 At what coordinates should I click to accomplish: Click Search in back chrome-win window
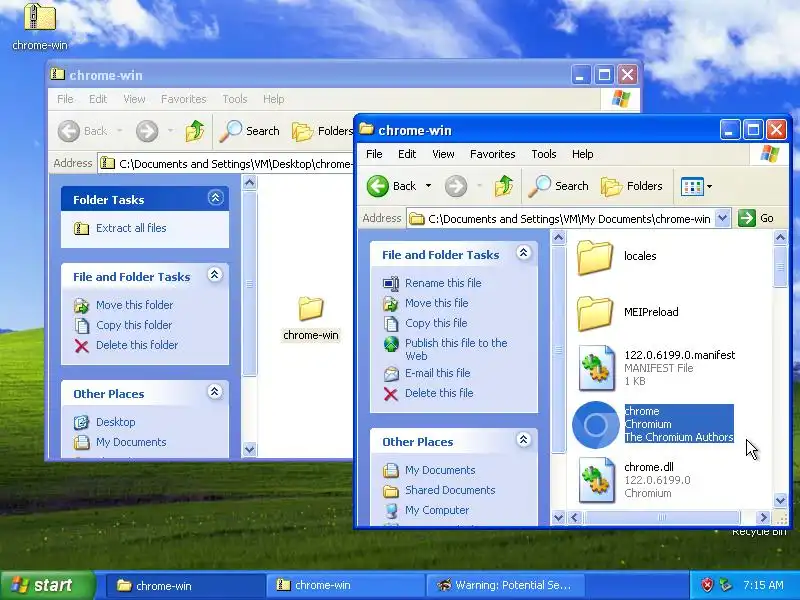(249, 131)
